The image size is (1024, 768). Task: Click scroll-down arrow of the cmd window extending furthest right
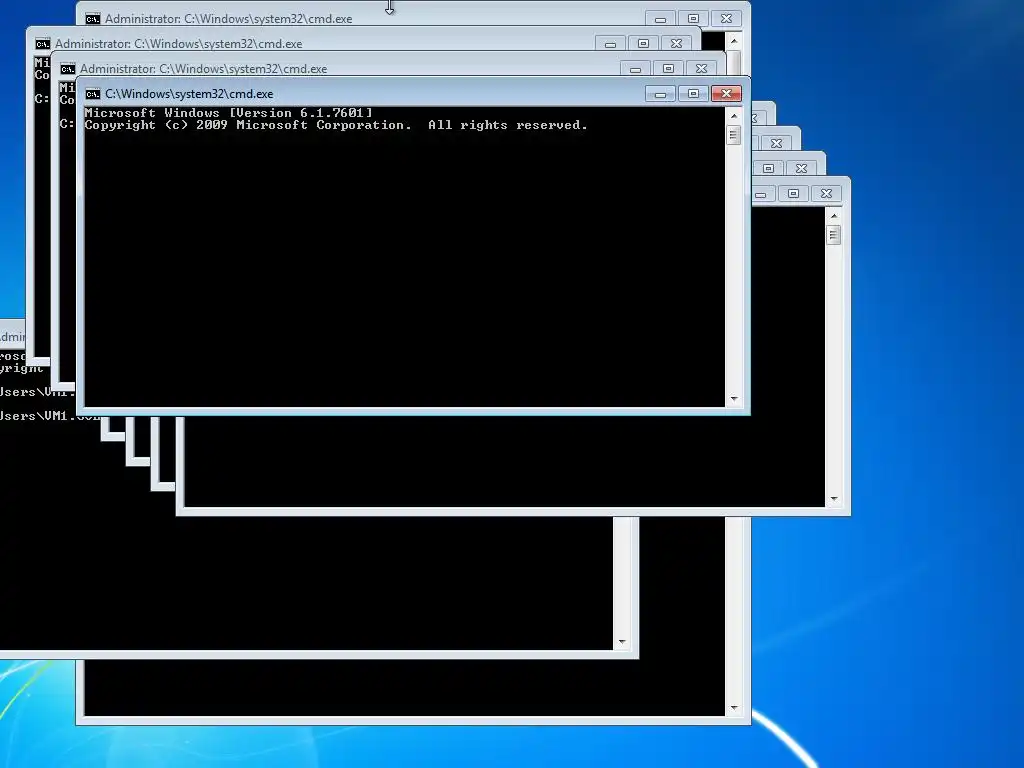coord(834,499)
